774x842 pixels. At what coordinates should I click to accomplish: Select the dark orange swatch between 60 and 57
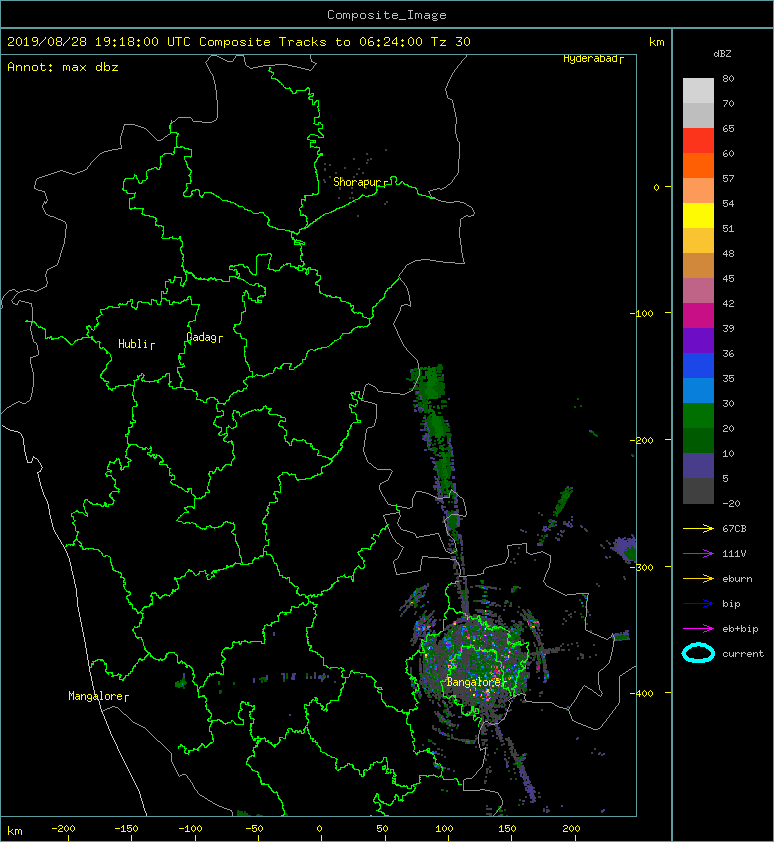(x=698, y=165)
